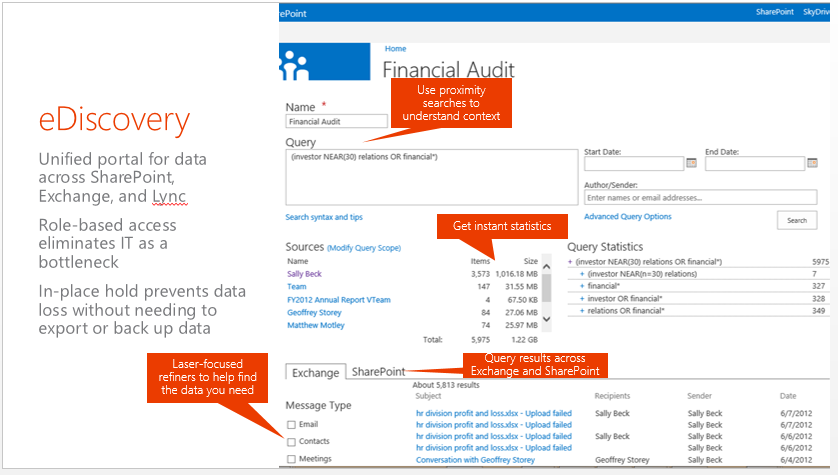
Task: Open the Start Date calendar picker
Action: [x=691, y=163]
